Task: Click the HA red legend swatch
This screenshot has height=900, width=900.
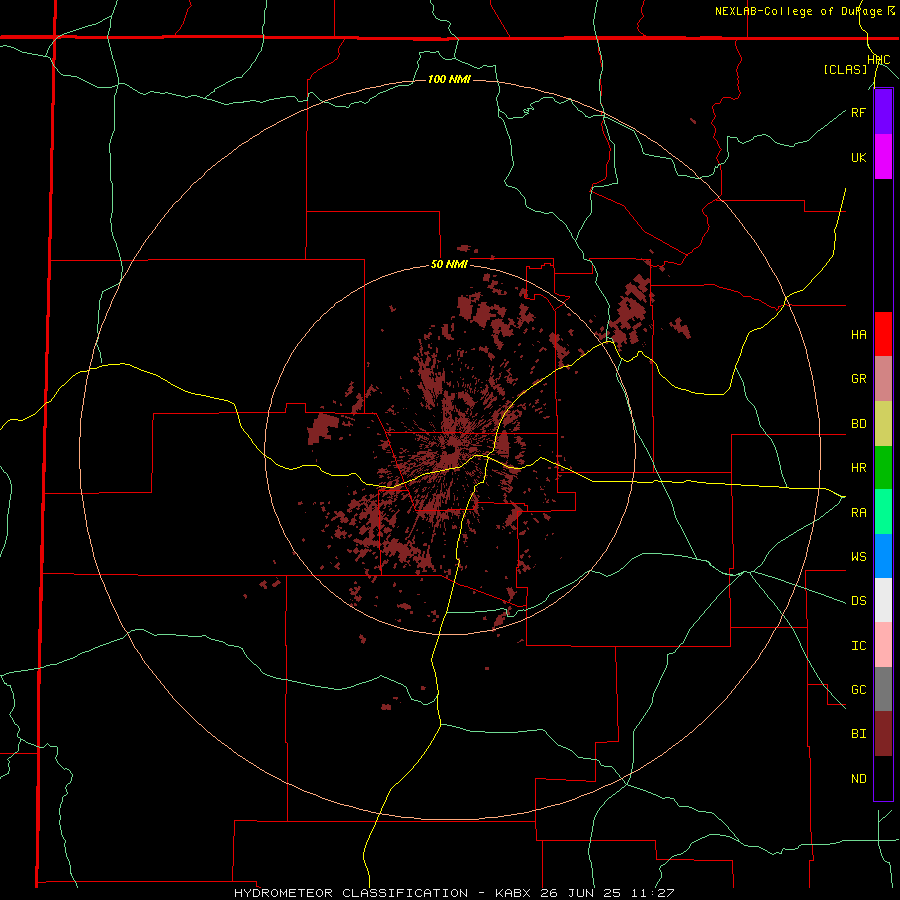Action: point(883,334)
